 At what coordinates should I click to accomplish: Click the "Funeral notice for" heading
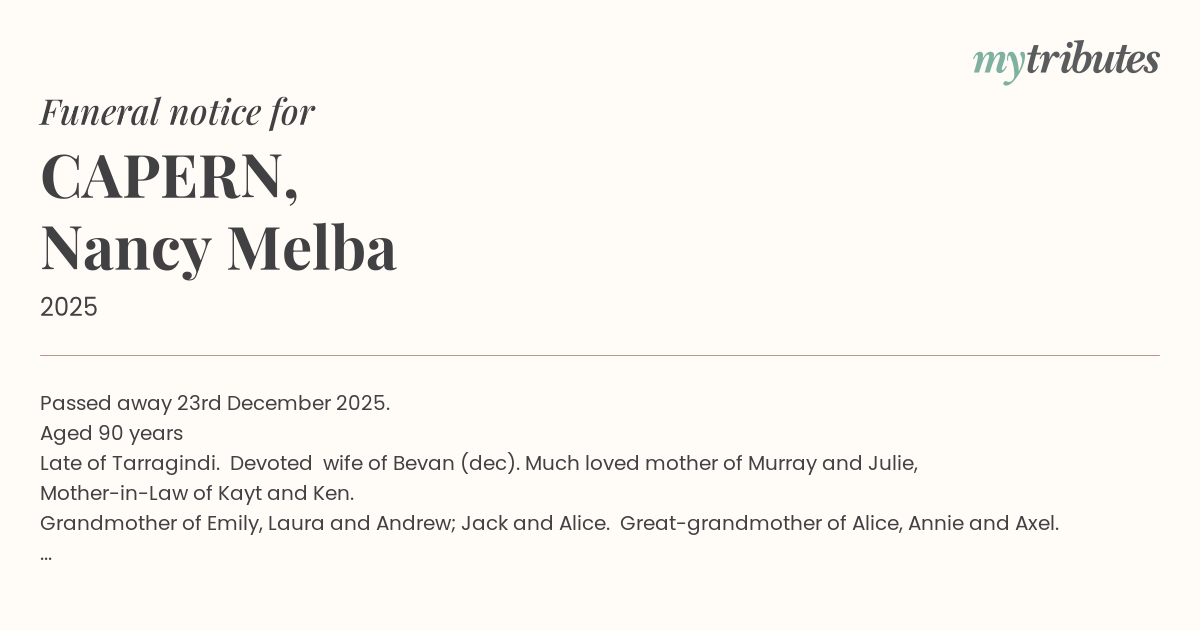click(x=177, y=112)
